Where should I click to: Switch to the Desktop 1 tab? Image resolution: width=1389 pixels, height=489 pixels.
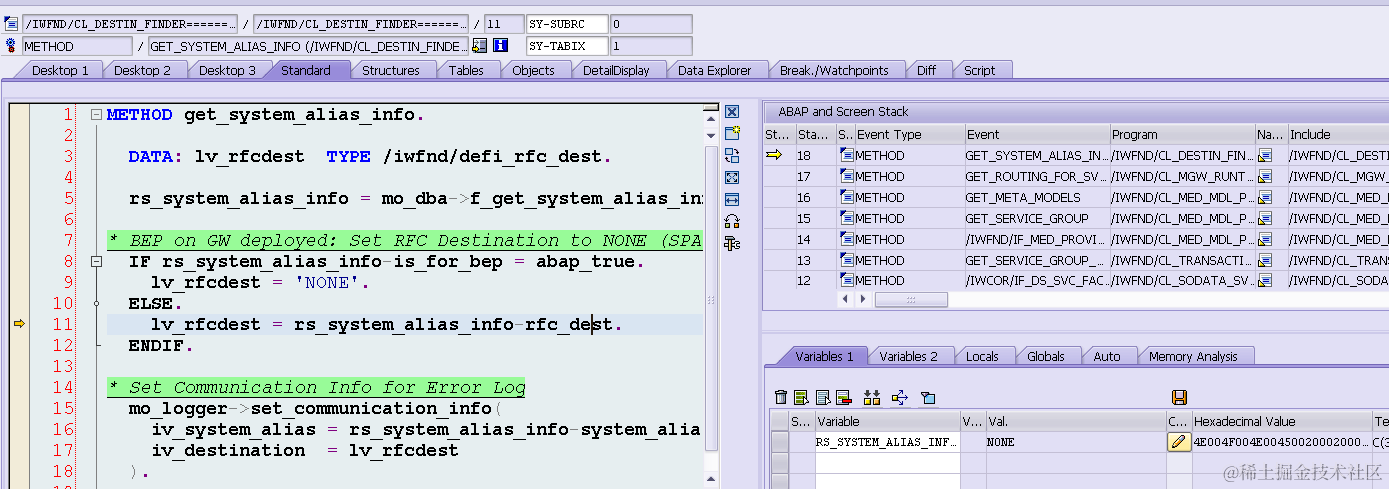59,70
